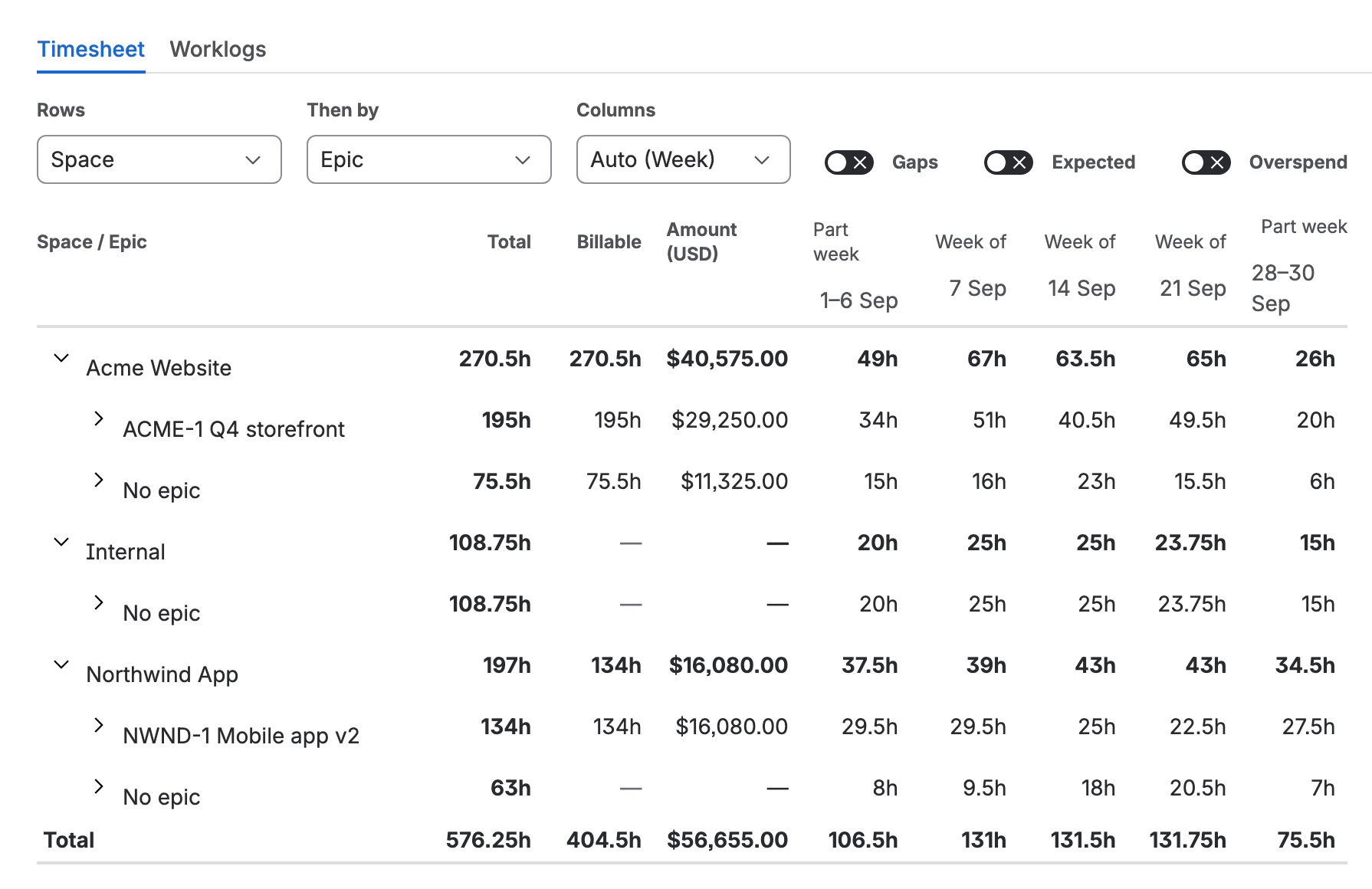Enable the Gaps toggle
Screen dimensions: 1372x889
click(x=849, y=162)
